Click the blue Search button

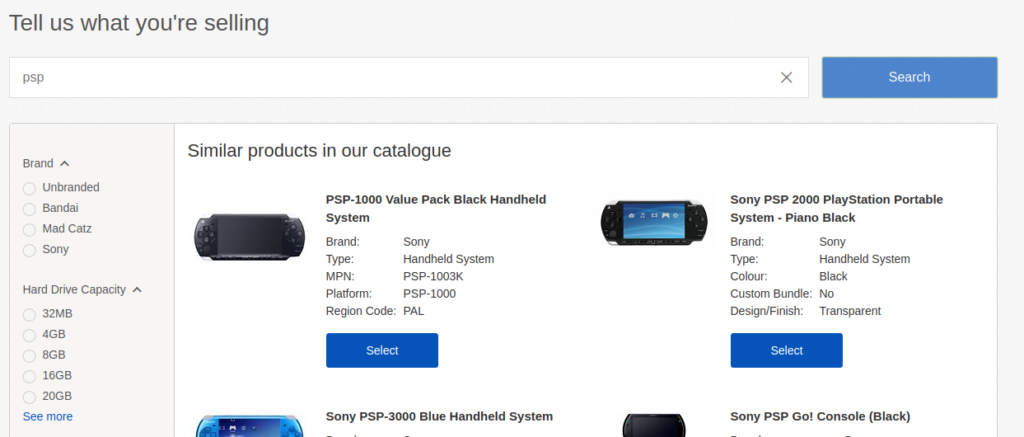(909, 77)
